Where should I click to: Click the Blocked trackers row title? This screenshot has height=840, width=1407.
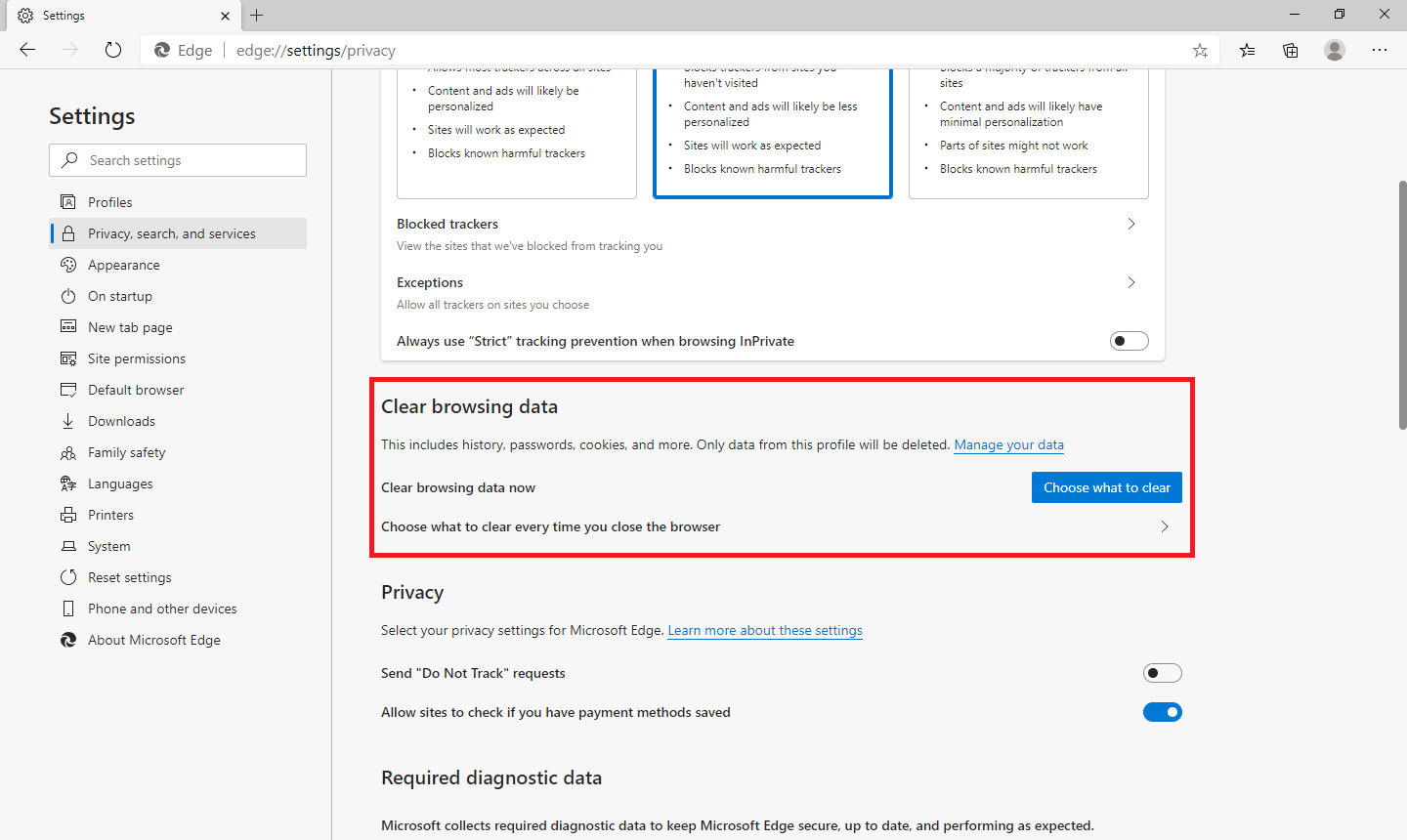tap(448, 224)
